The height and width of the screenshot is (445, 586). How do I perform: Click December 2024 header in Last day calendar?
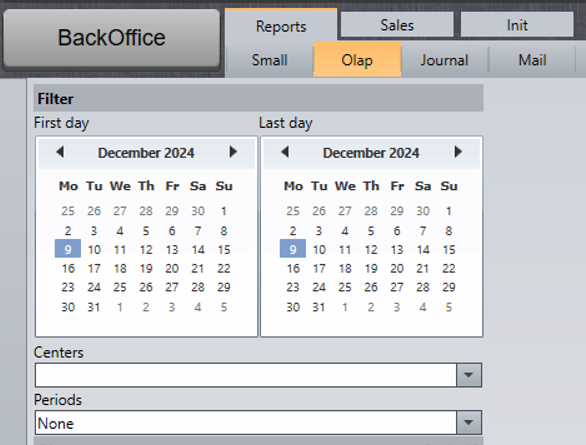pos(371,153)
